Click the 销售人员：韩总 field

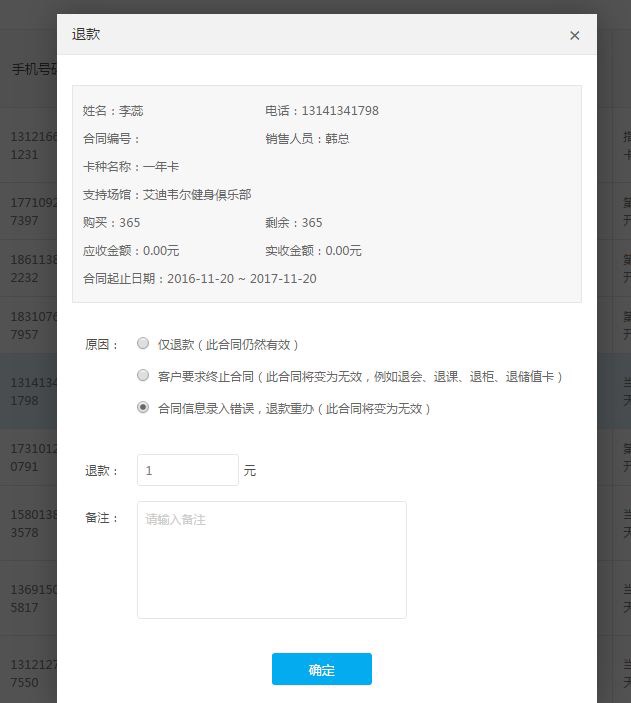pyautogui.click(x=307, y=139)
